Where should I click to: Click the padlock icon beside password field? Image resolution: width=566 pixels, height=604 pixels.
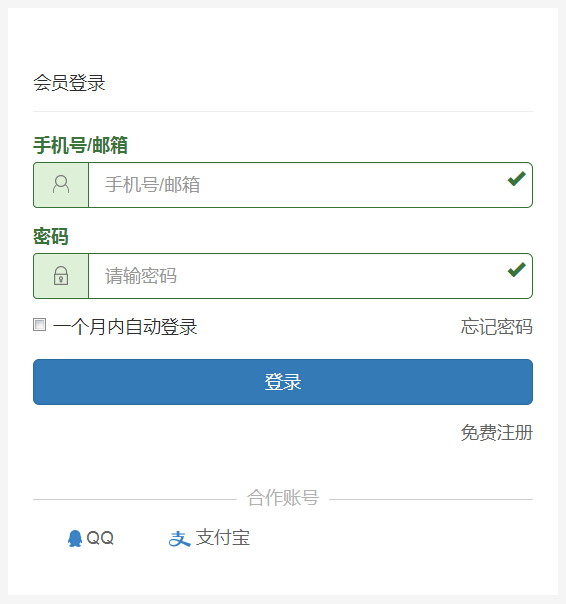click(x=61, y=275)
